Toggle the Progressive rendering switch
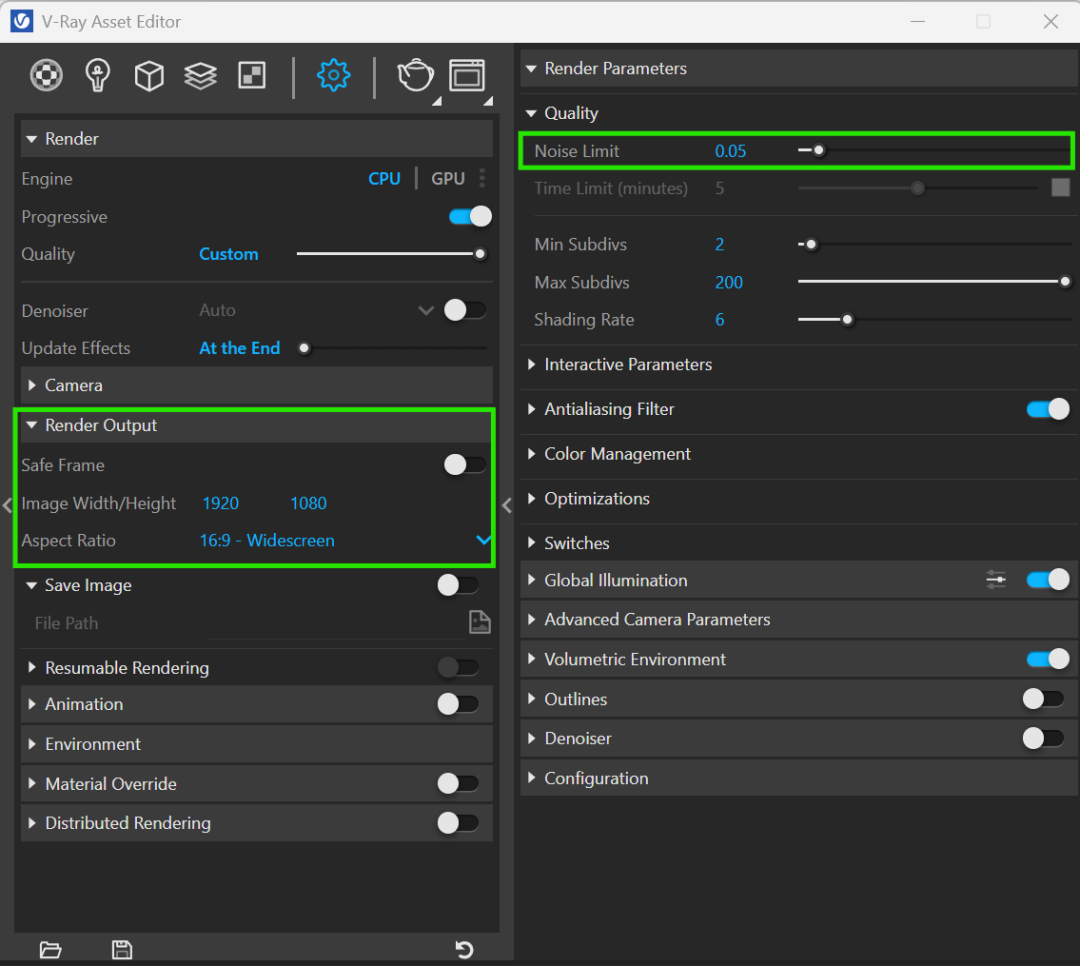1080x966 pixels. pyautogui.click(x=470, y=216)
